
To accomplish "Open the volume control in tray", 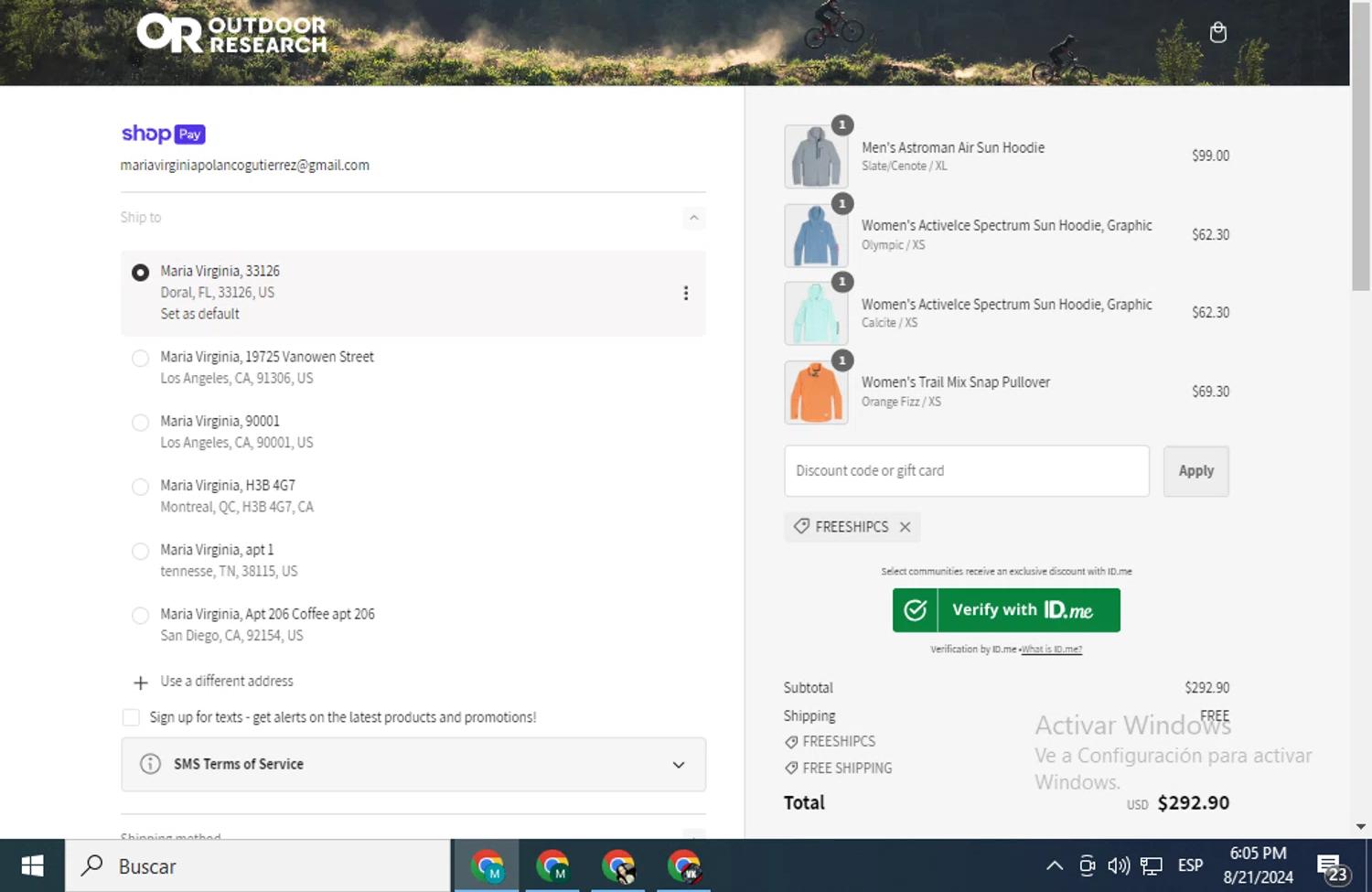I will click(x=1118, y=865).
